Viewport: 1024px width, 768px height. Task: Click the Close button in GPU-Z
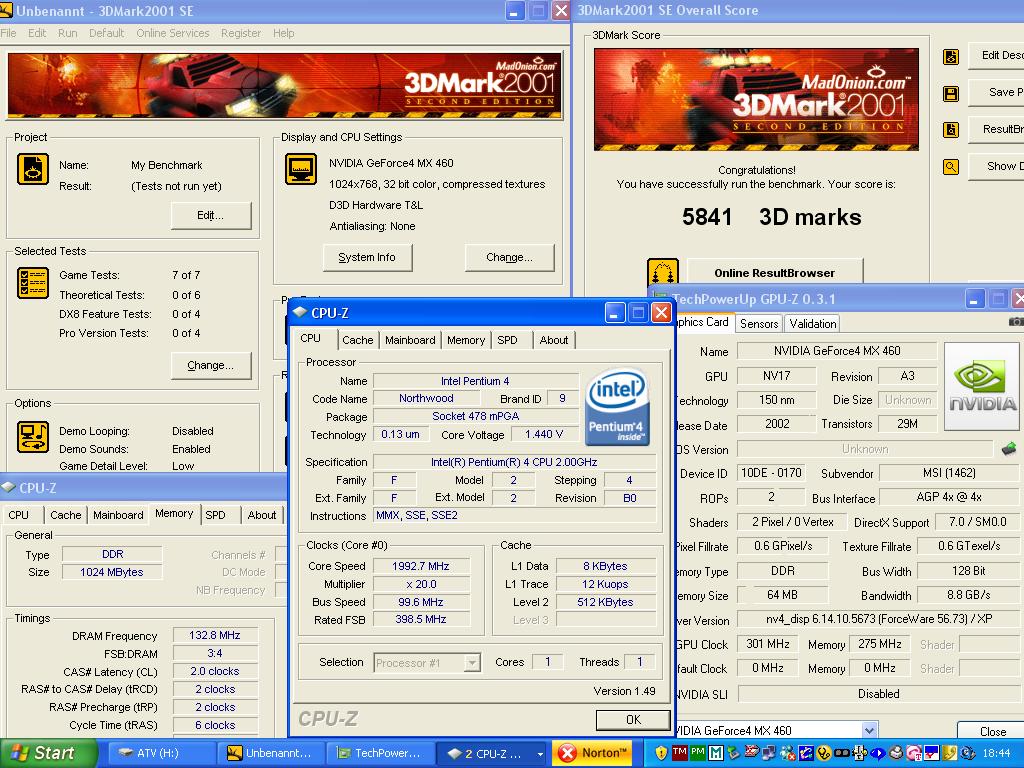tap(993, 731)
